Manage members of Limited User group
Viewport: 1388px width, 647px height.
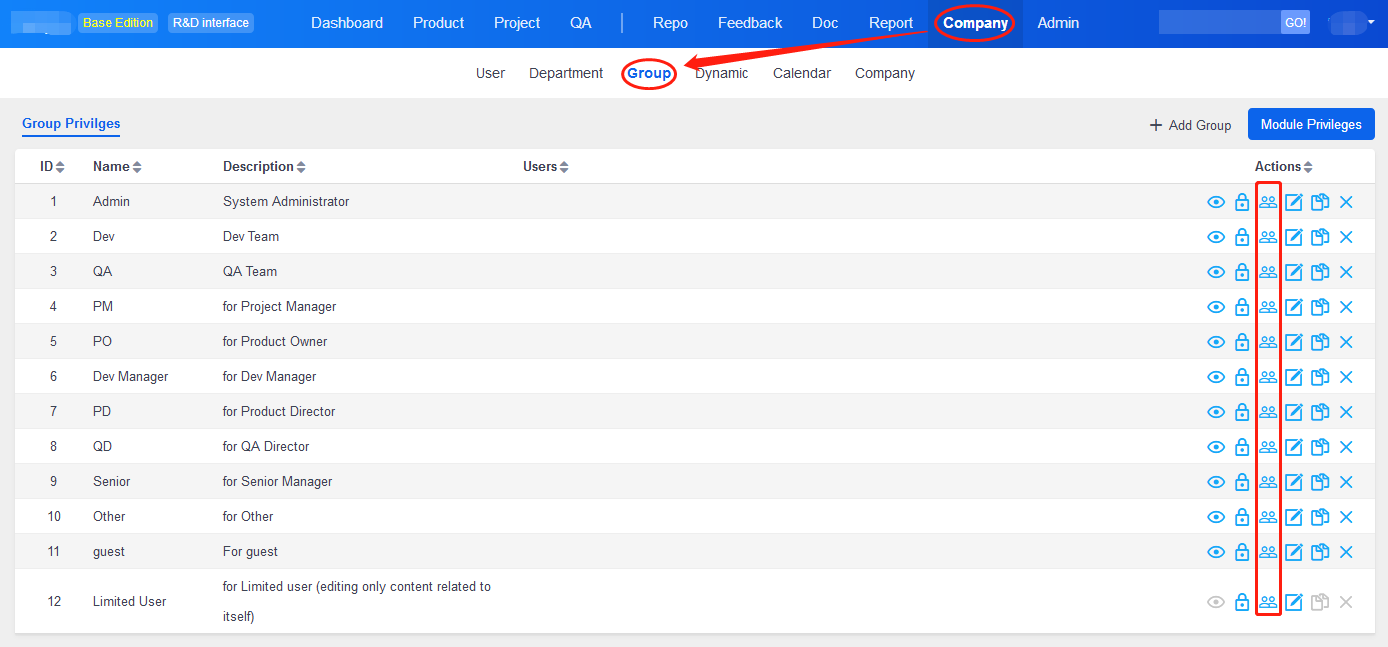click(1268, 602)
